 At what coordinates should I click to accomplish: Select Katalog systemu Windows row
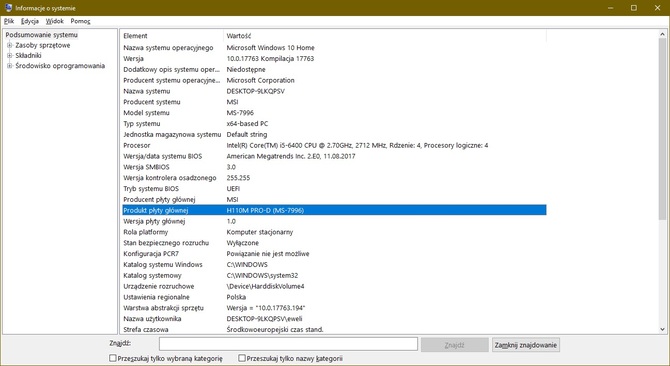point(334,264)
